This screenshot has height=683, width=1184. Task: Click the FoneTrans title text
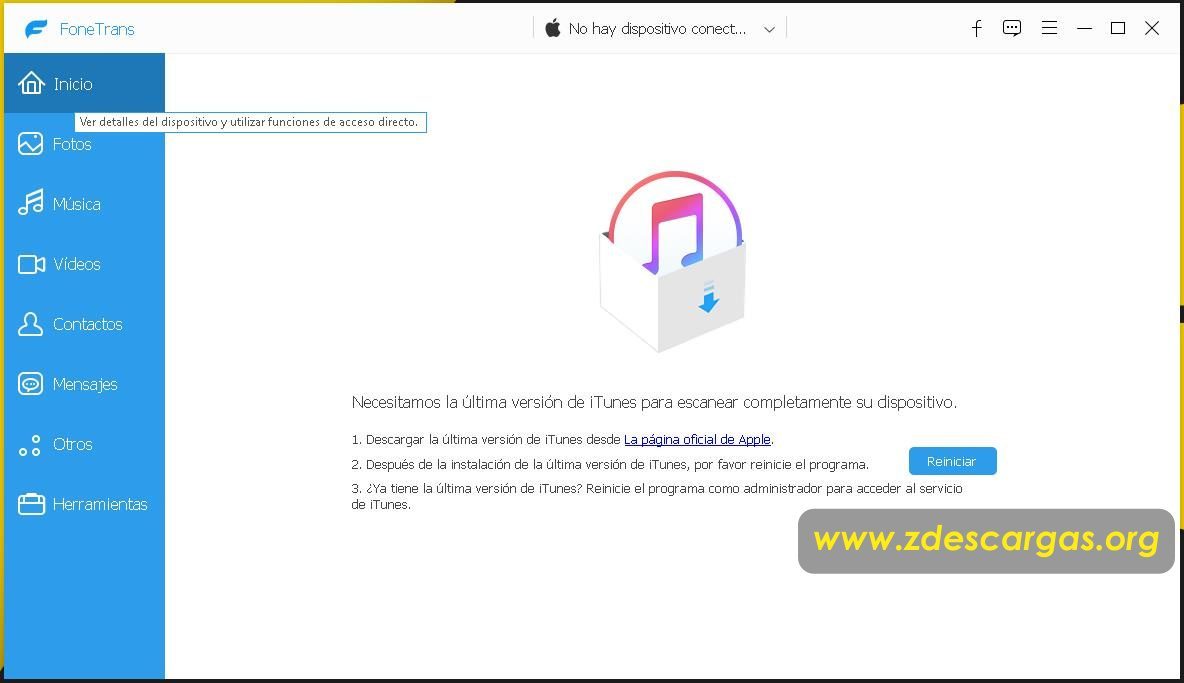pos(97,29)
